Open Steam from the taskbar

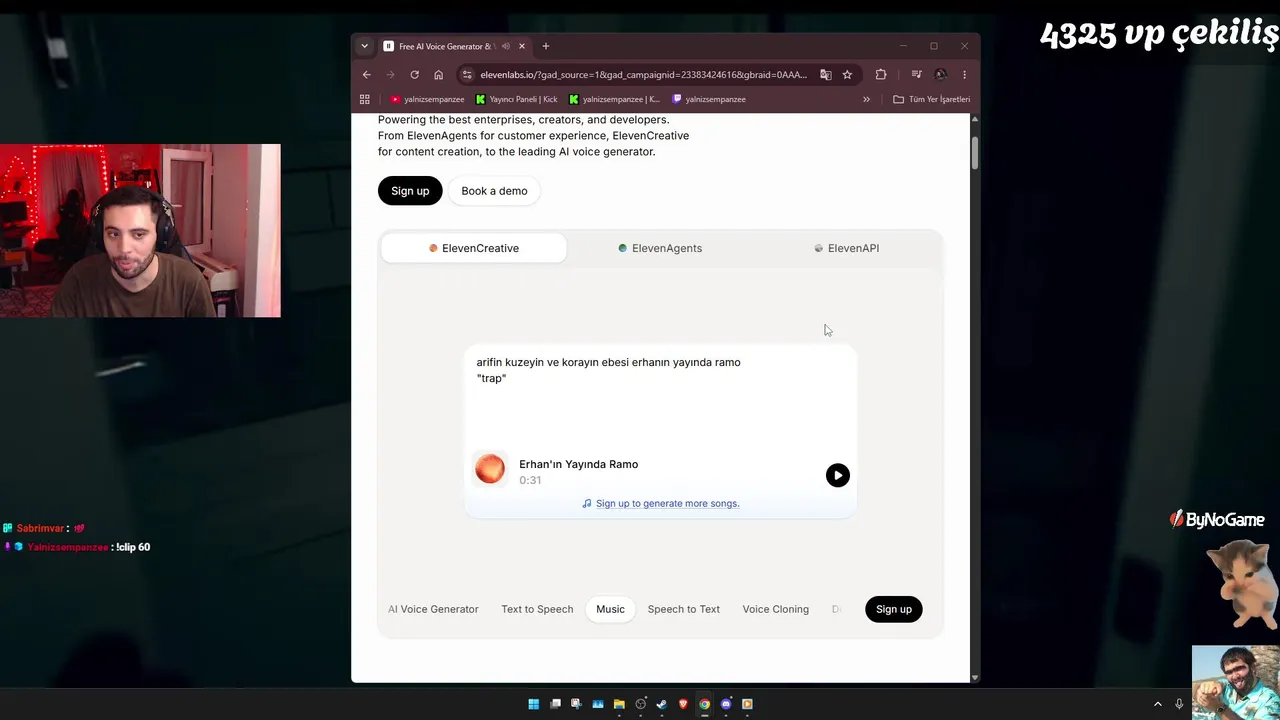662,704
